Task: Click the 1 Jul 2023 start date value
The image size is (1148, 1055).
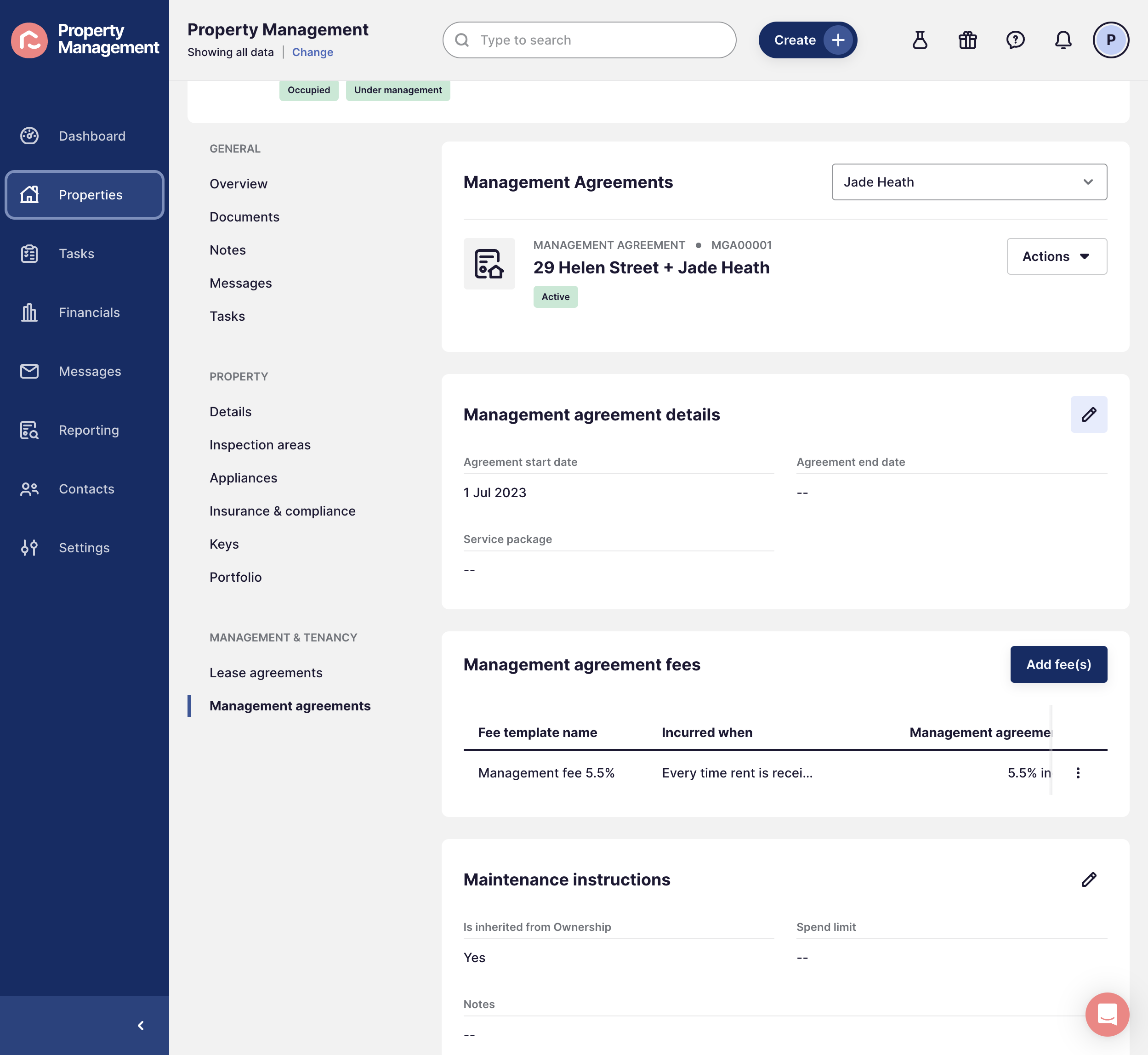Action: [495, 493]
